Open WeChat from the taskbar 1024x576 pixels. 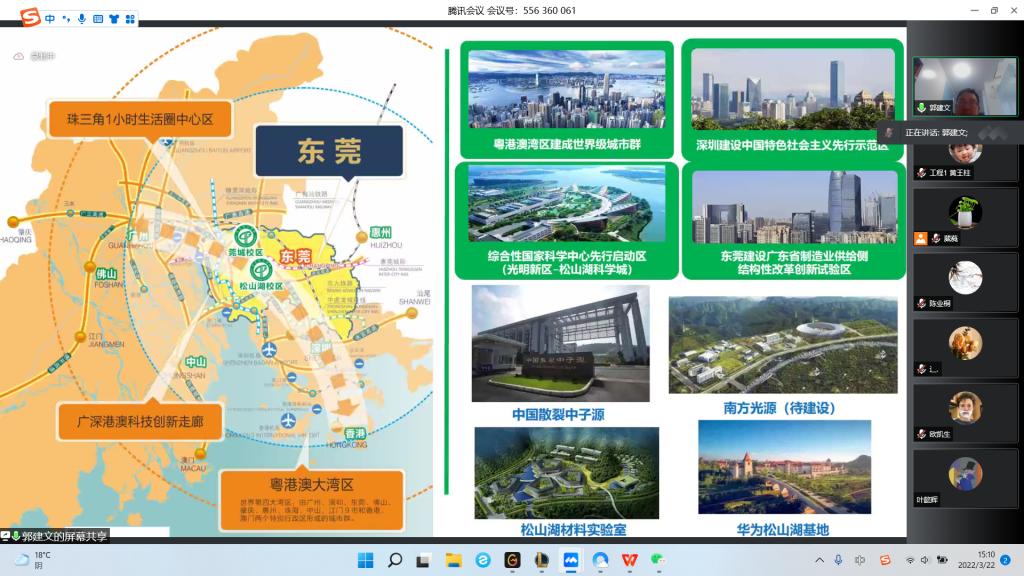[658, 560]
